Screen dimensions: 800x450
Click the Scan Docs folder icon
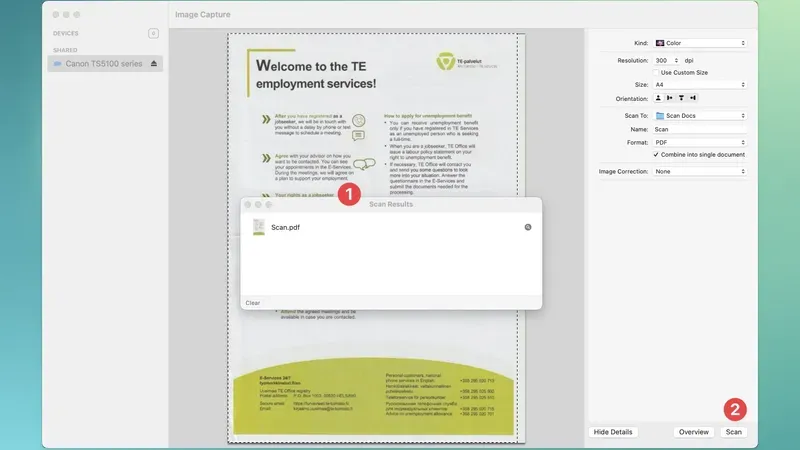point(660,116)
